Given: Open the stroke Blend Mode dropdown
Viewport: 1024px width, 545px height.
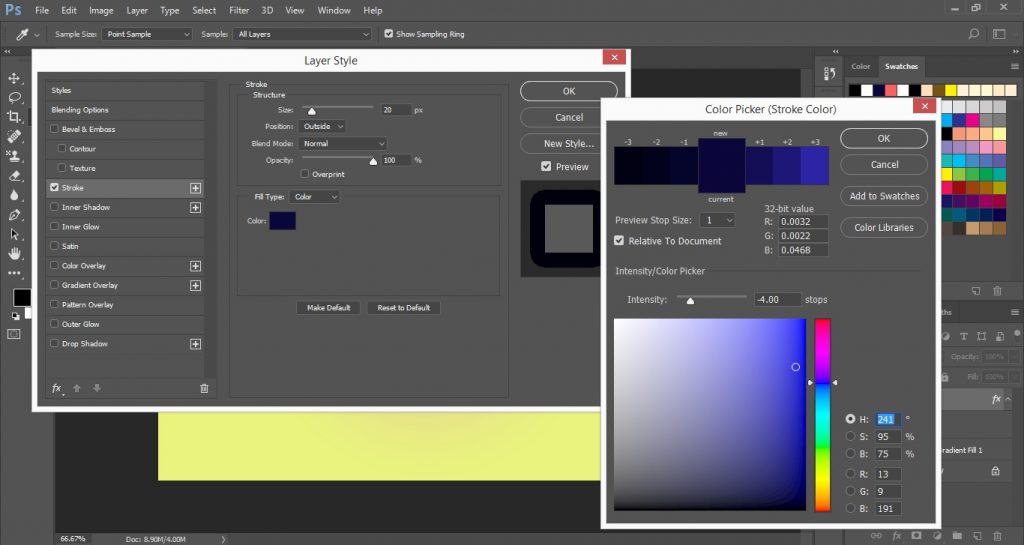Looking at the screenshot, I should 343,144.
